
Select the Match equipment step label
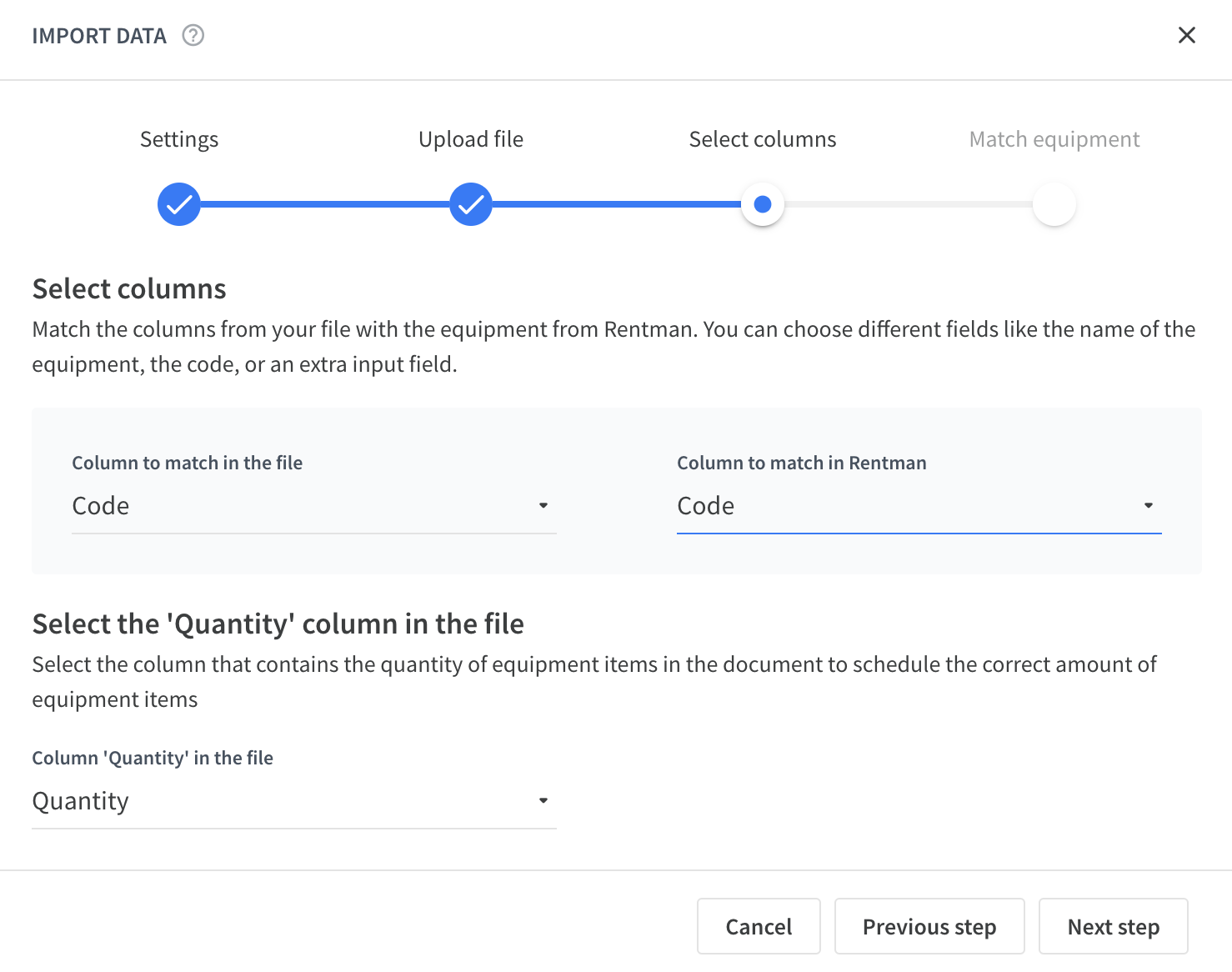pos(1054,139)
